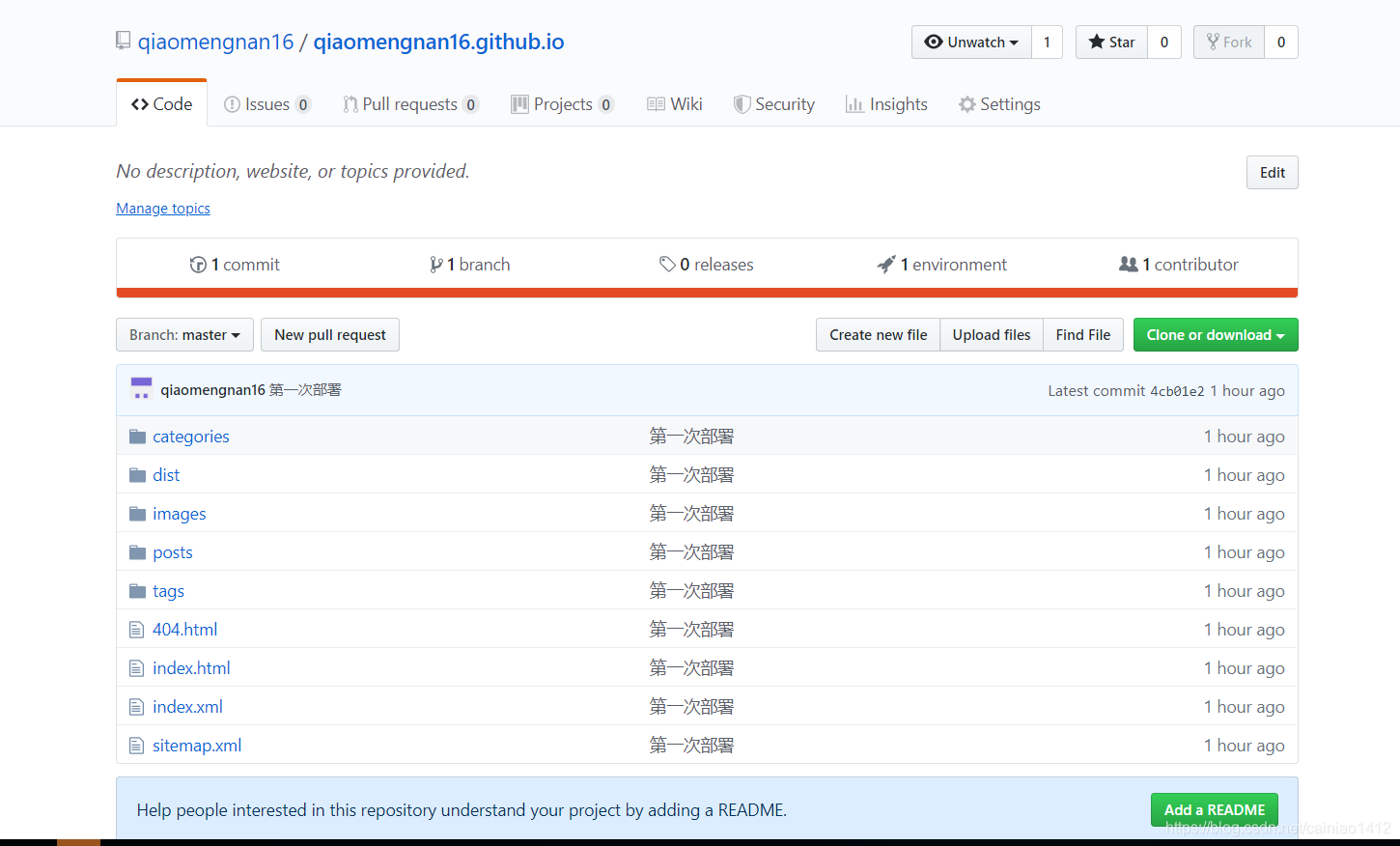Open the Manage topics link

click(163, 208)
